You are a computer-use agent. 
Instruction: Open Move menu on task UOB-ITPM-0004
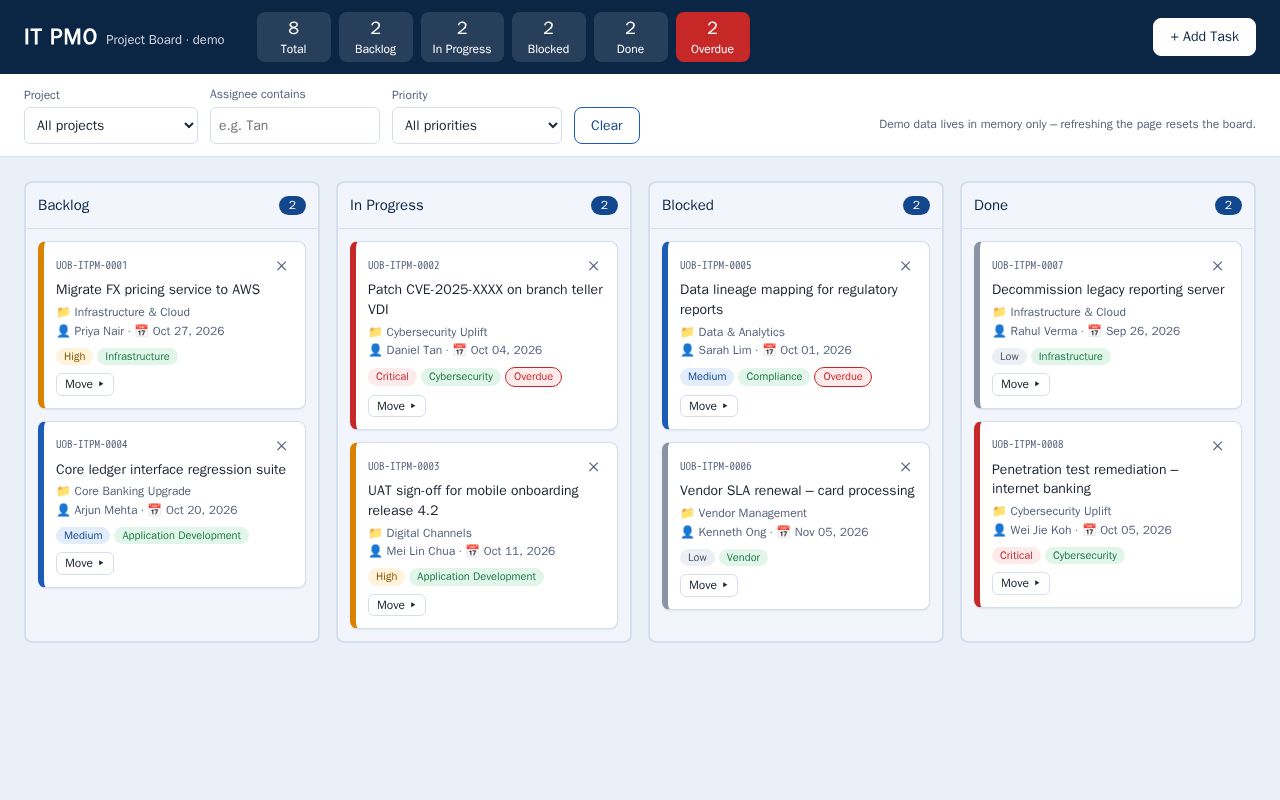[85, 563]
